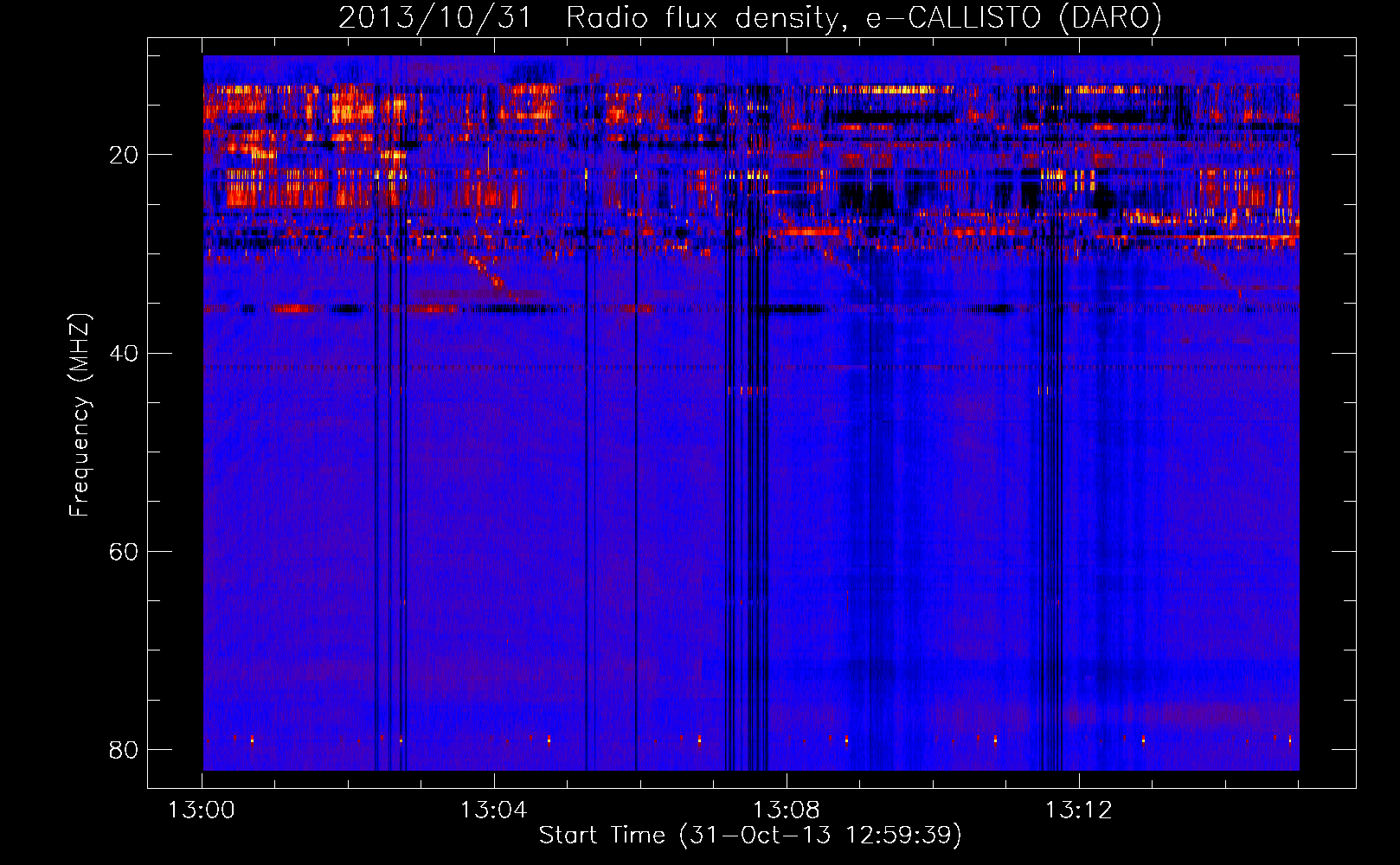The image size is (1400, 865).
Task: Click the 20 MHz frequency tick label
Action: [124, 155]
